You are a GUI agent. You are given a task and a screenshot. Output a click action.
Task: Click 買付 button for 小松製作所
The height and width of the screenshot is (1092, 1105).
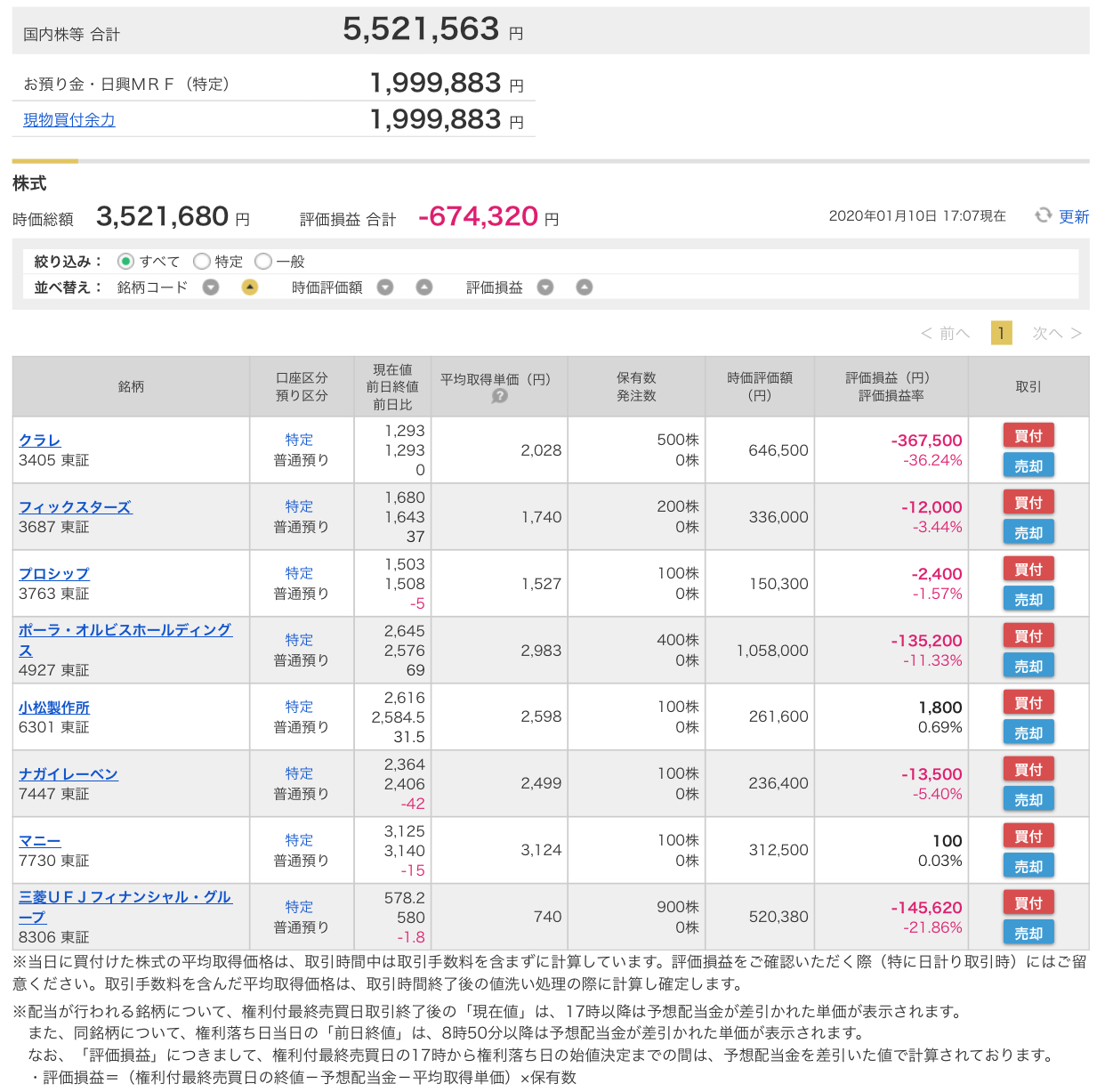click(1028, 702)
